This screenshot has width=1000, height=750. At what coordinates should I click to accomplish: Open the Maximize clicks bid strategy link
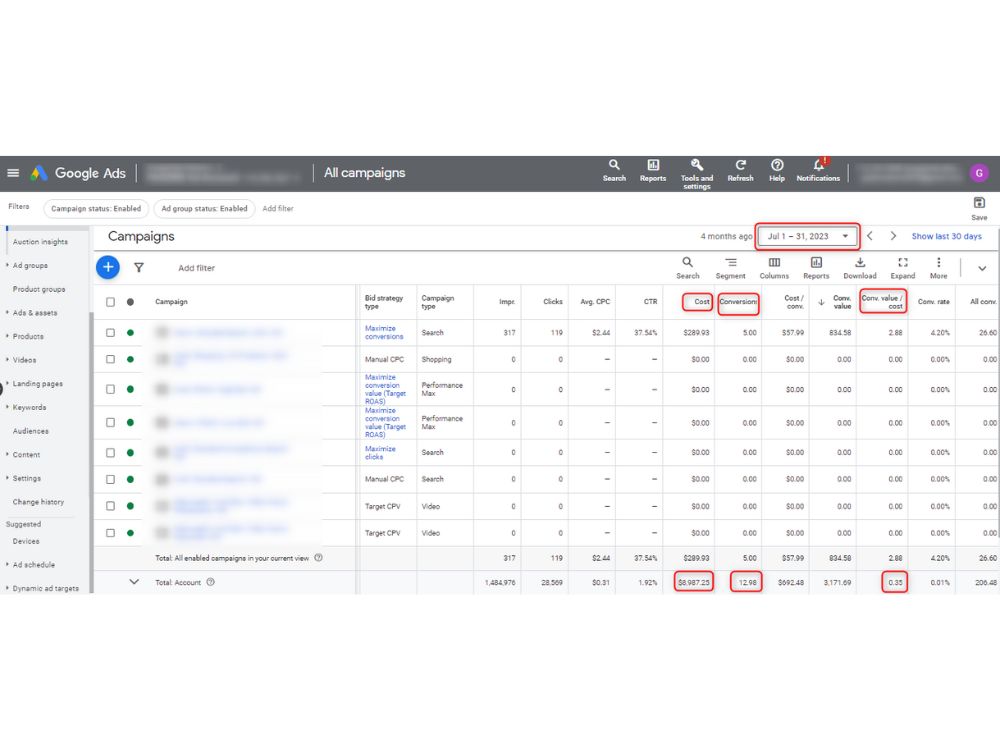380,452
